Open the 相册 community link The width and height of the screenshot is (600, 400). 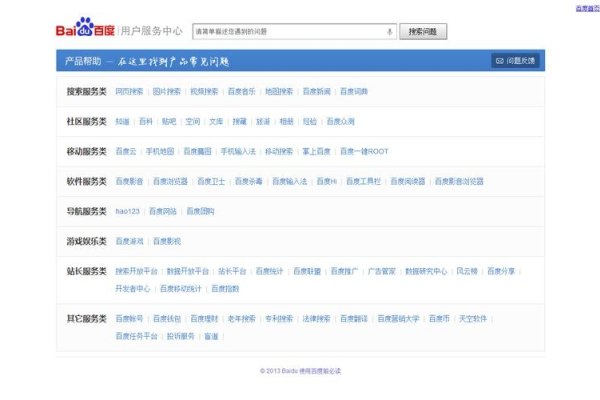[287, 121]
